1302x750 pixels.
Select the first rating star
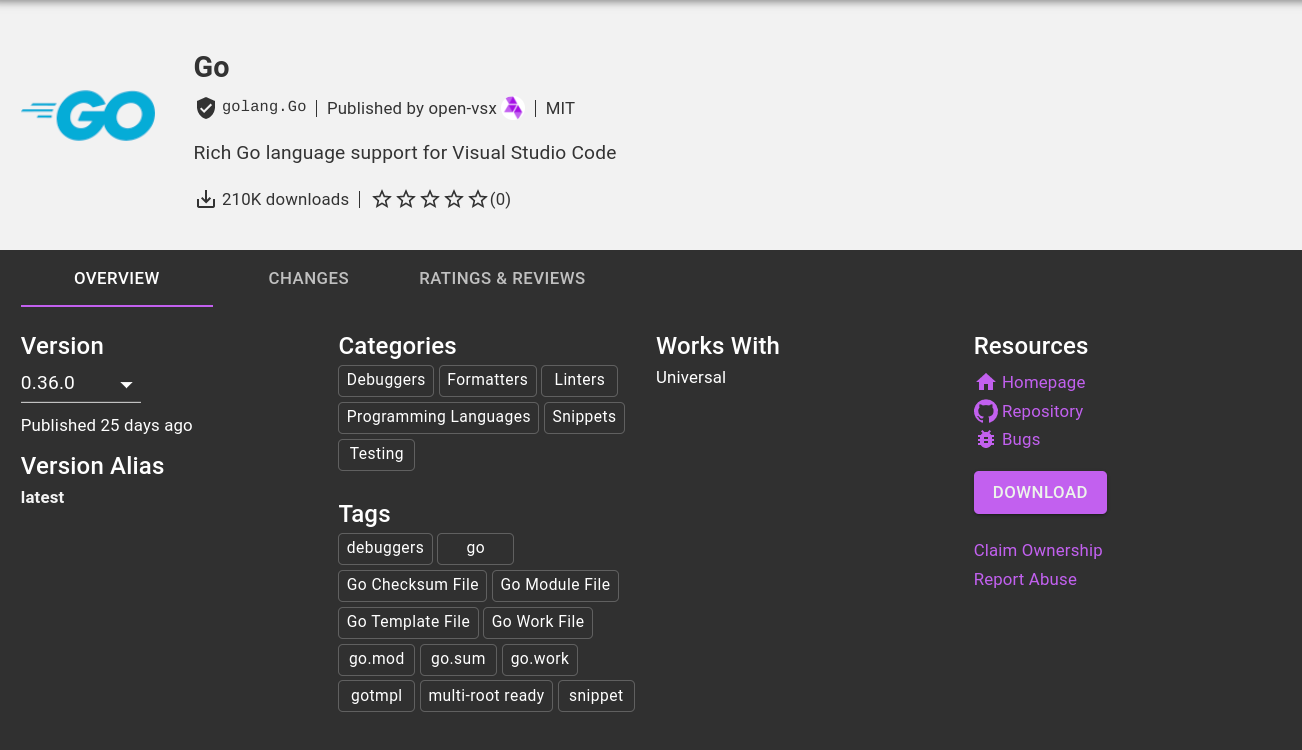click(x=382, y=199)
